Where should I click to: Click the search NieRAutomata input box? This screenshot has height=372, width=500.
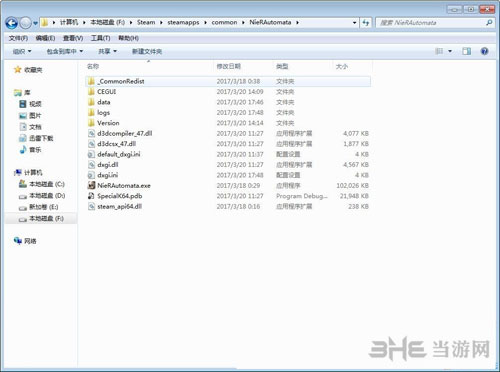tap(430, 23)
